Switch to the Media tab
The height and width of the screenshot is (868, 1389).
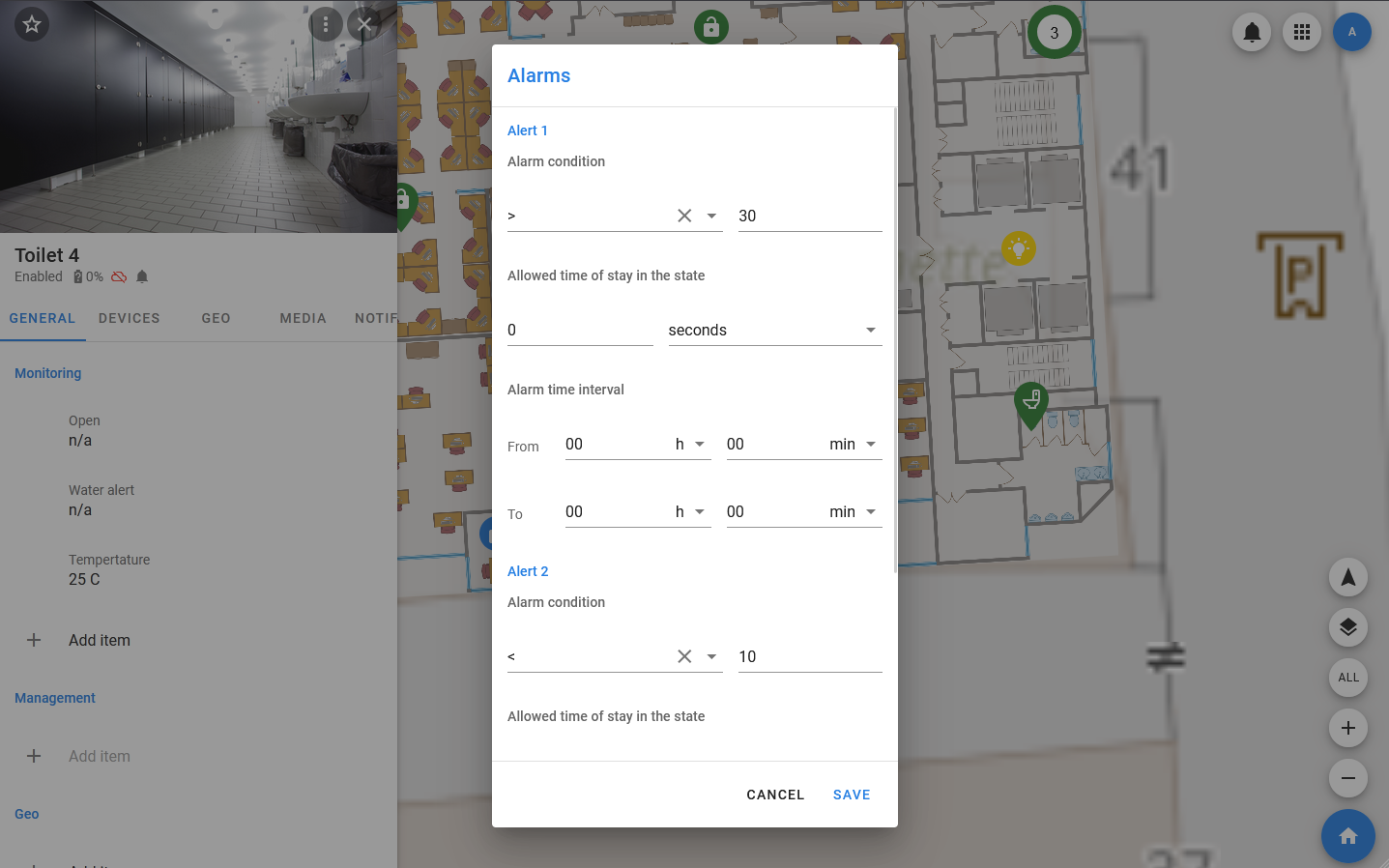(x=303, y=318)
